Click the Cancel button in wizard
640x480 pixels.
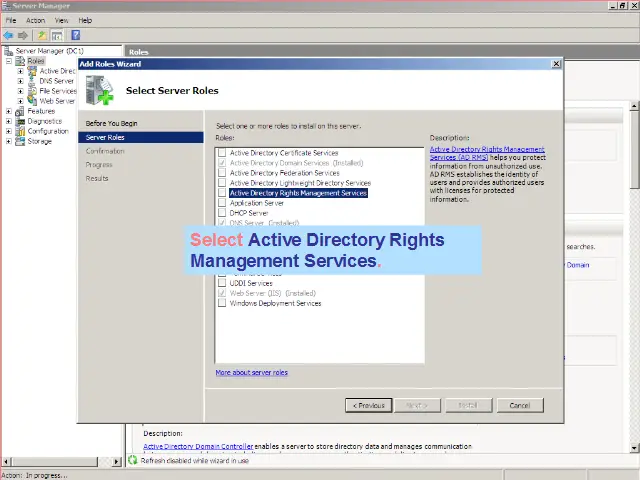click(x=519, y=405)
